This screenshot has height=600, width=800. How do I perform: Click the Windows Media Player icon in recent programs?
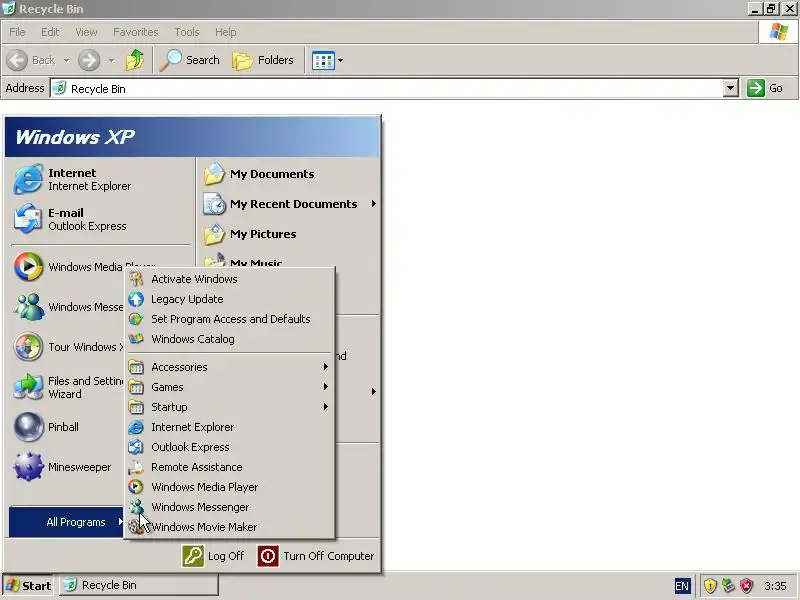pyautogui.click(x=28, y=266)
